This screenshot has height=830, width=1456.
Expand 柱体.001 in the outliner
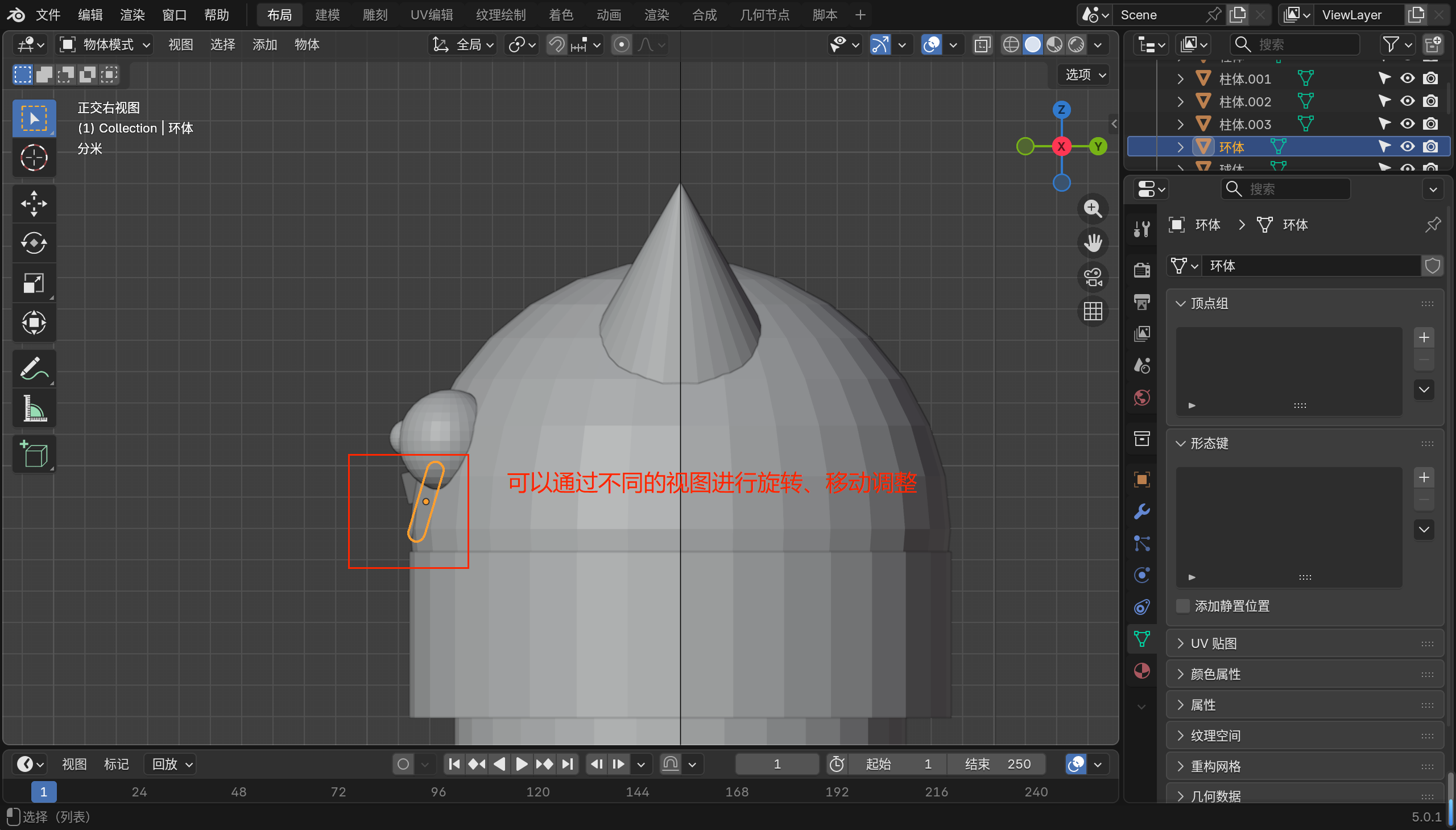1180,79
